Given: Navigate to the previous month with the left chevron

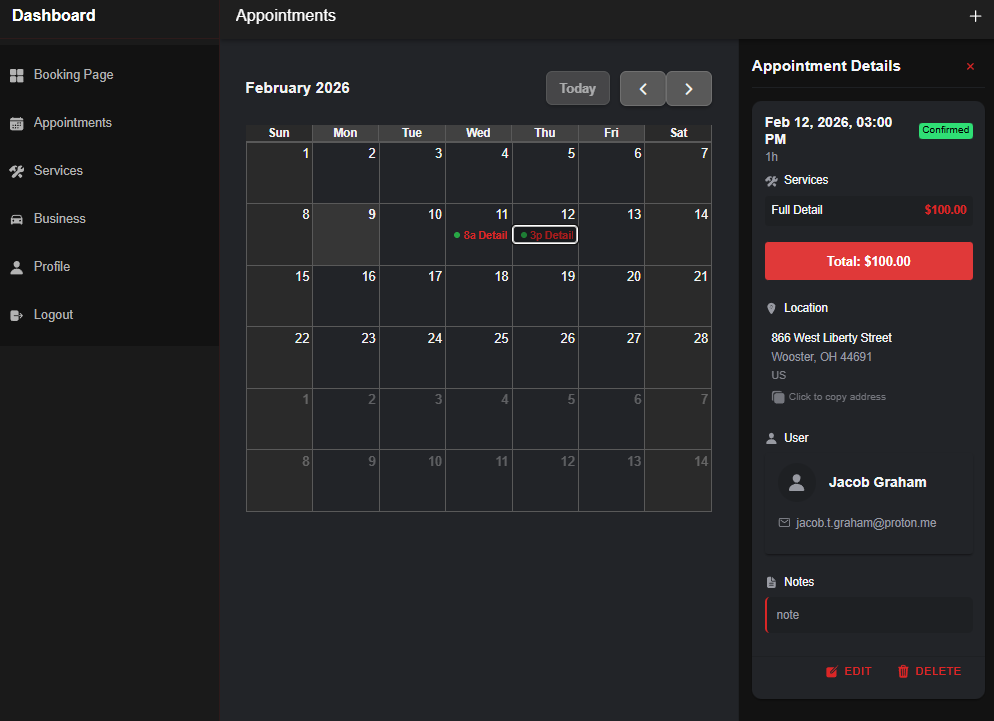Looking at the screenshot, I should click(643, 88).
